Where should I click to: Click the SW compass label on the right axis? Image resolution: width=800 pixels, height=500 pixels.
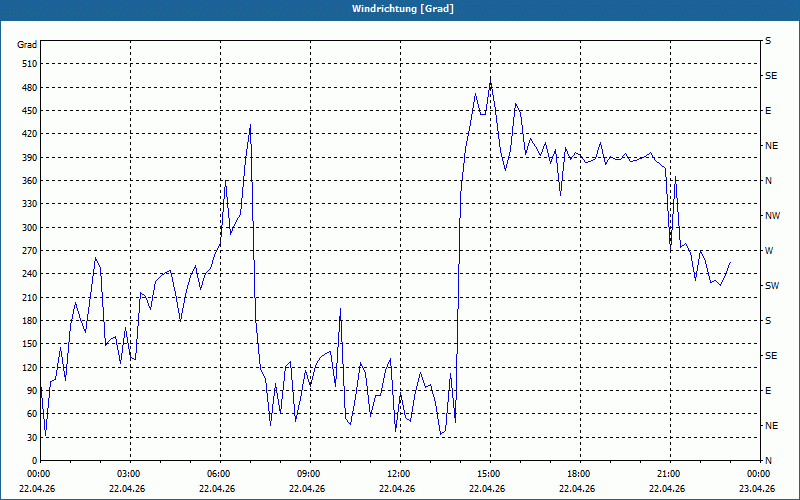point(772,286)
